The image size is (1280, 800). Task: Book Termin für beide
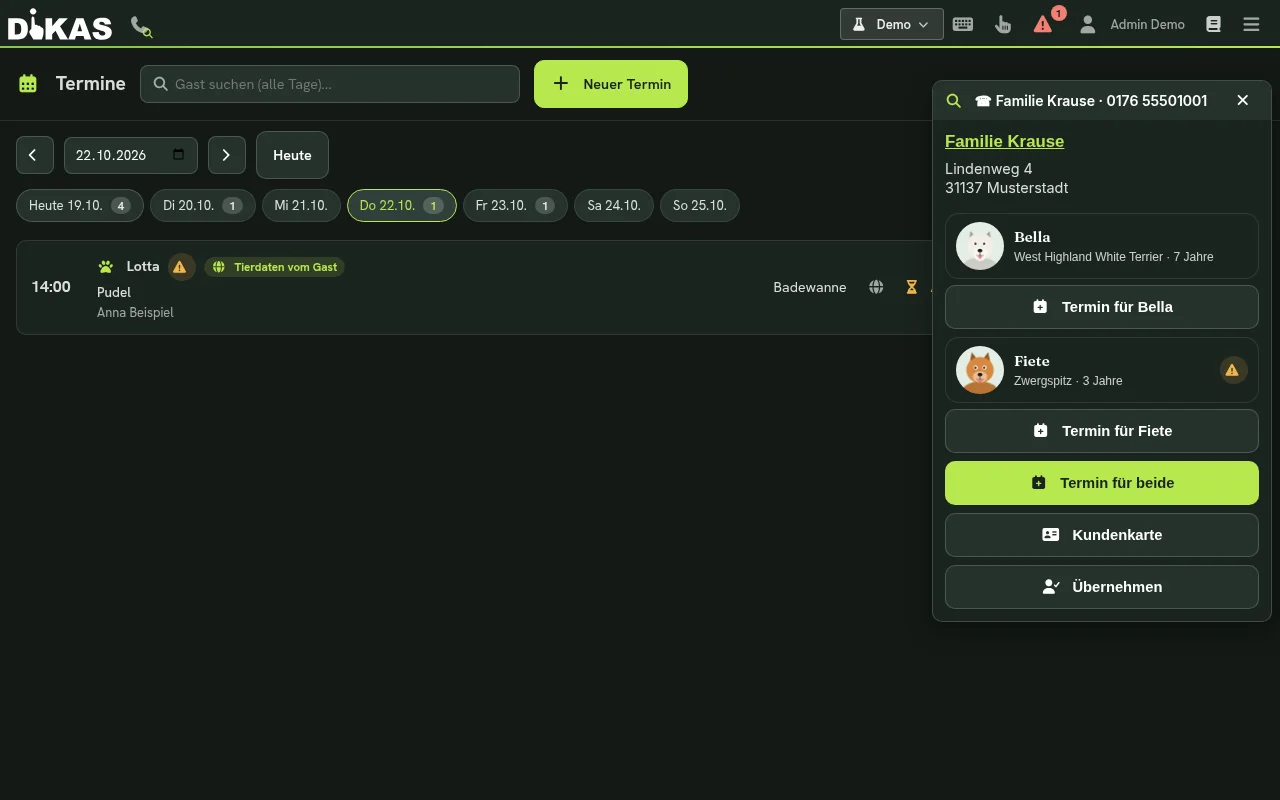[x=1102, y=483]
